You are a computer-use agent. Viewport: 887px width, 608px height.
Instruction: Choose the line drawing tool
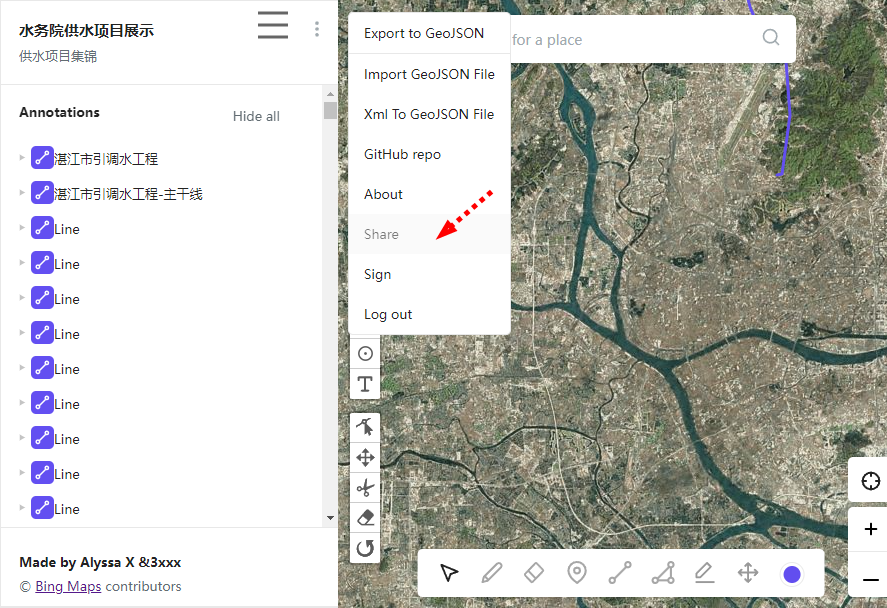point(620,573)
